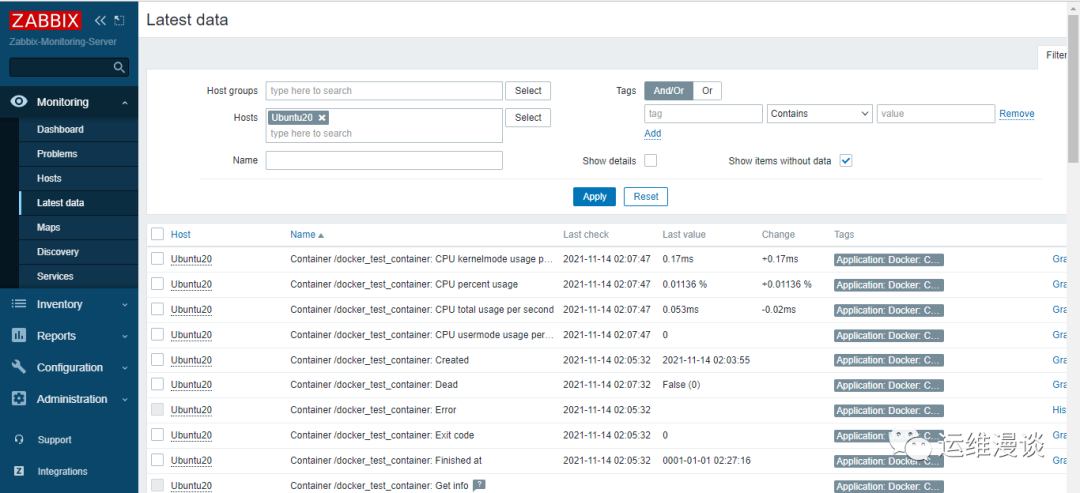Tick checkbox for Dead row
1080x493 pixels.
pyautogui.click(x=158, y=384)
